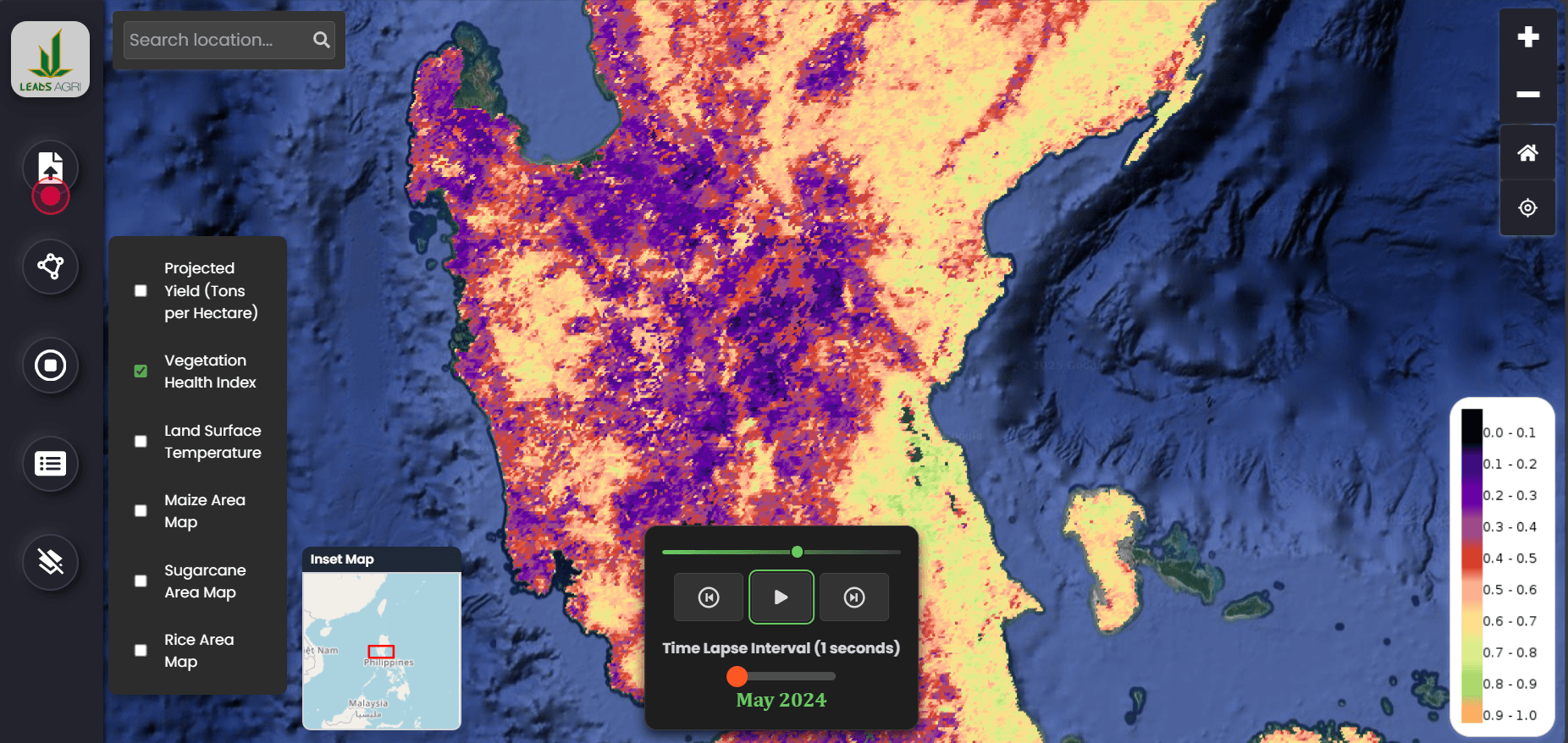Zoom in on the map

[1527, 37]
